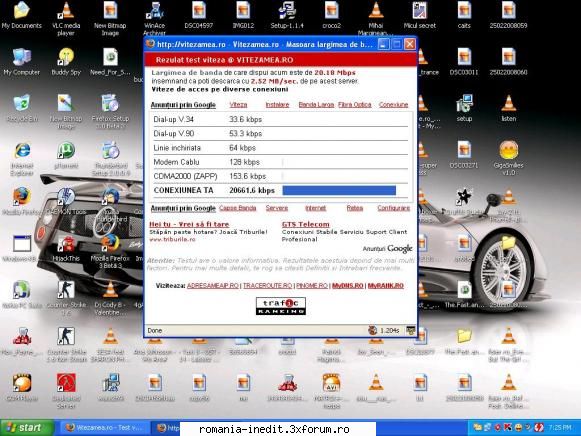Click the Servere ad link
This screenshot has width=581, height=436.
tap(277, 208)
